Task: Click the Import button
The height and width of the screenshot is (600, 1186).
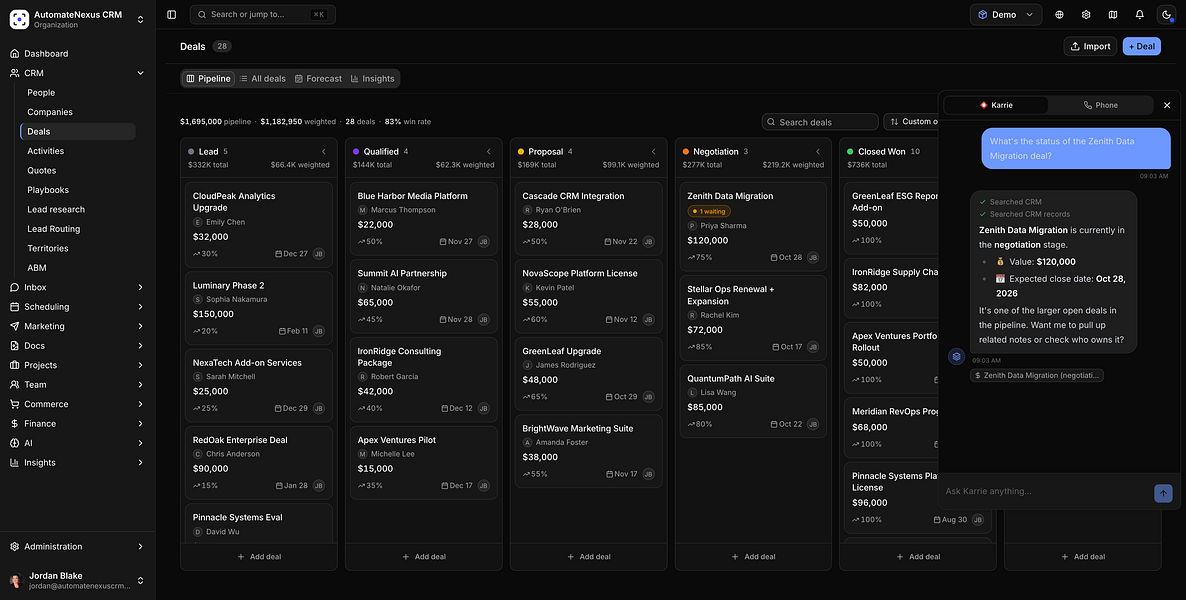Action: (1090, 46)
